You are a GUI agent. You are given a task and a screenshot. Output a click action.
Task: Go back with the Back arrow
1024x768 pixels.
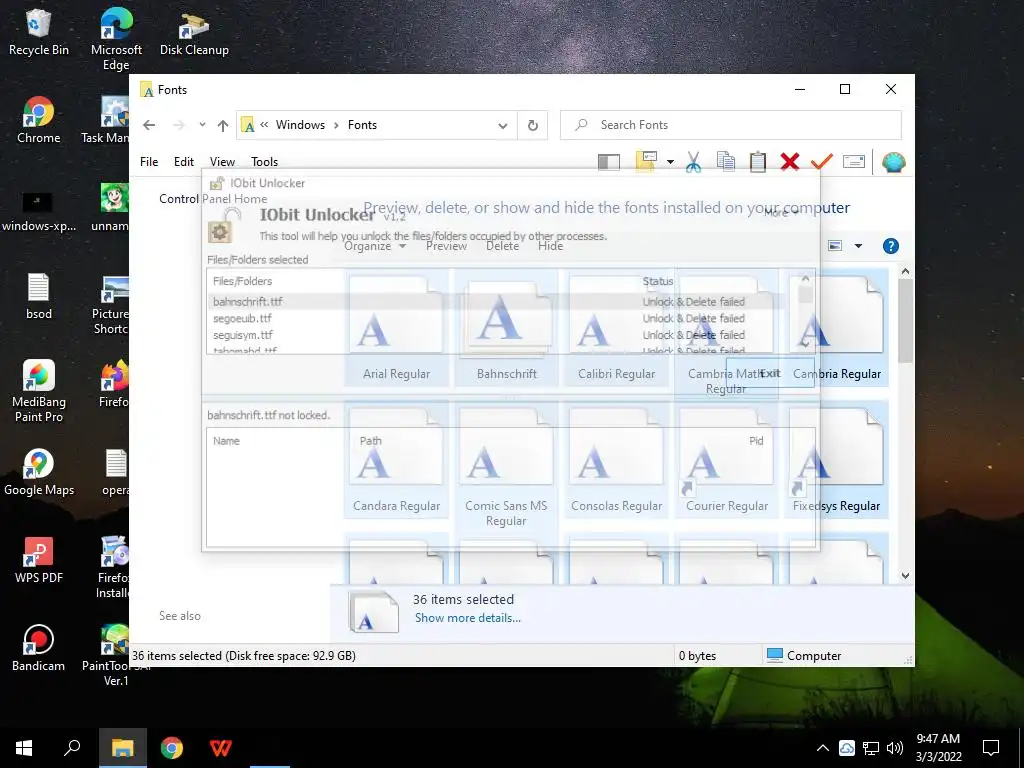(x=149, y=125)
